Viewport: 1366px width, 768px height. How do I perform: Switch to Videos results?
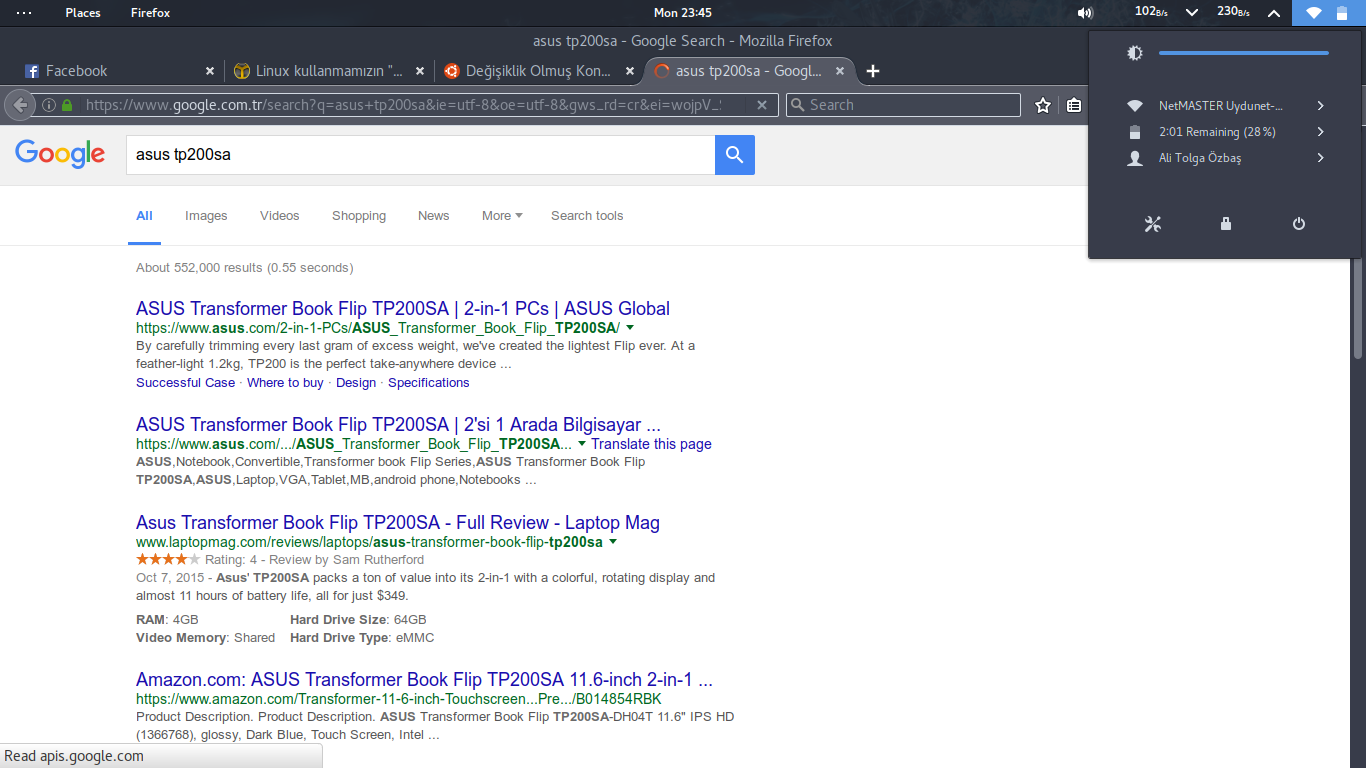tap(280, 216)
